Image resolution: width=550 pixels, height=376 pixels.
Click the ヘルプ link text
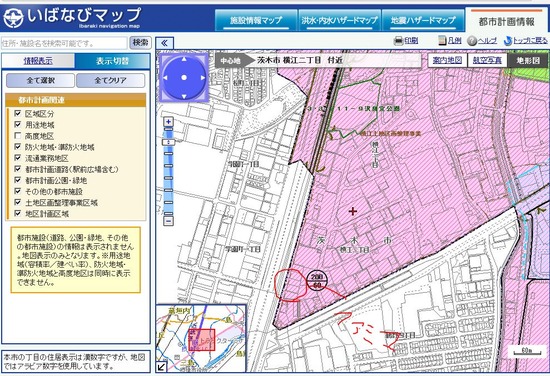click(x=487, y=41)
